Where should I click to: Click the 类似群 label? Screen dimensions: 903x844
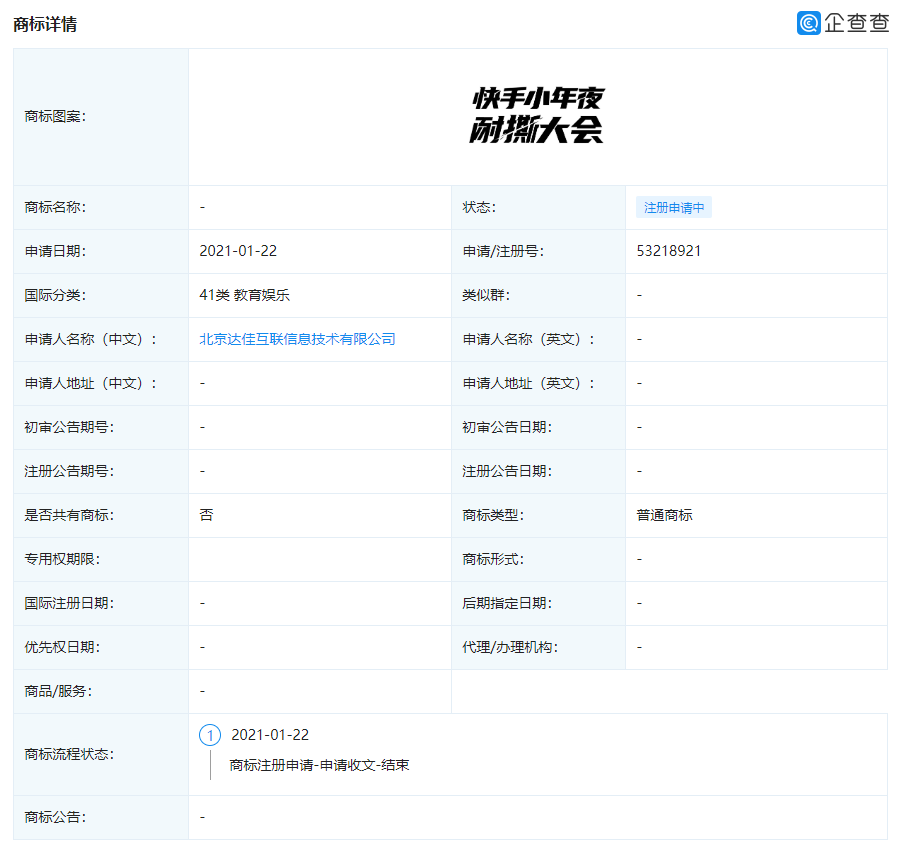[486, 295]
